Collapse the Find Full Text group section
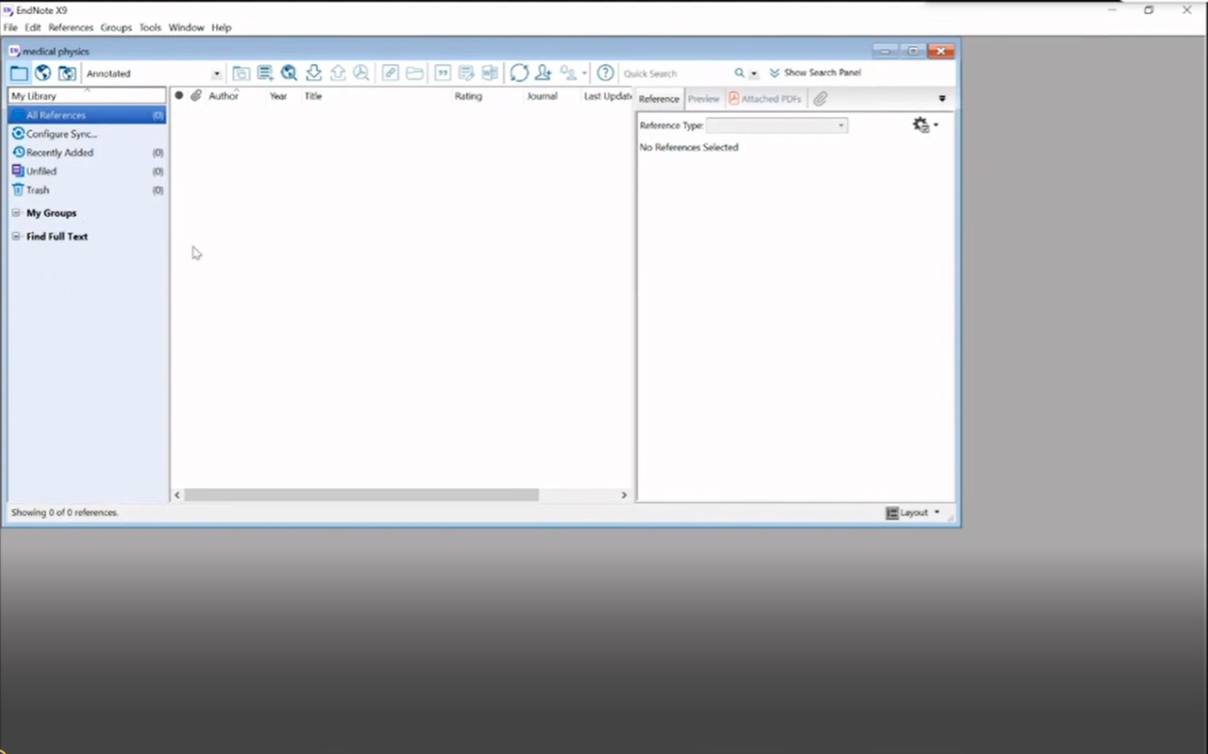This screenshot has height=754, width=1208. pyautogui.click(x=16, y=237)
